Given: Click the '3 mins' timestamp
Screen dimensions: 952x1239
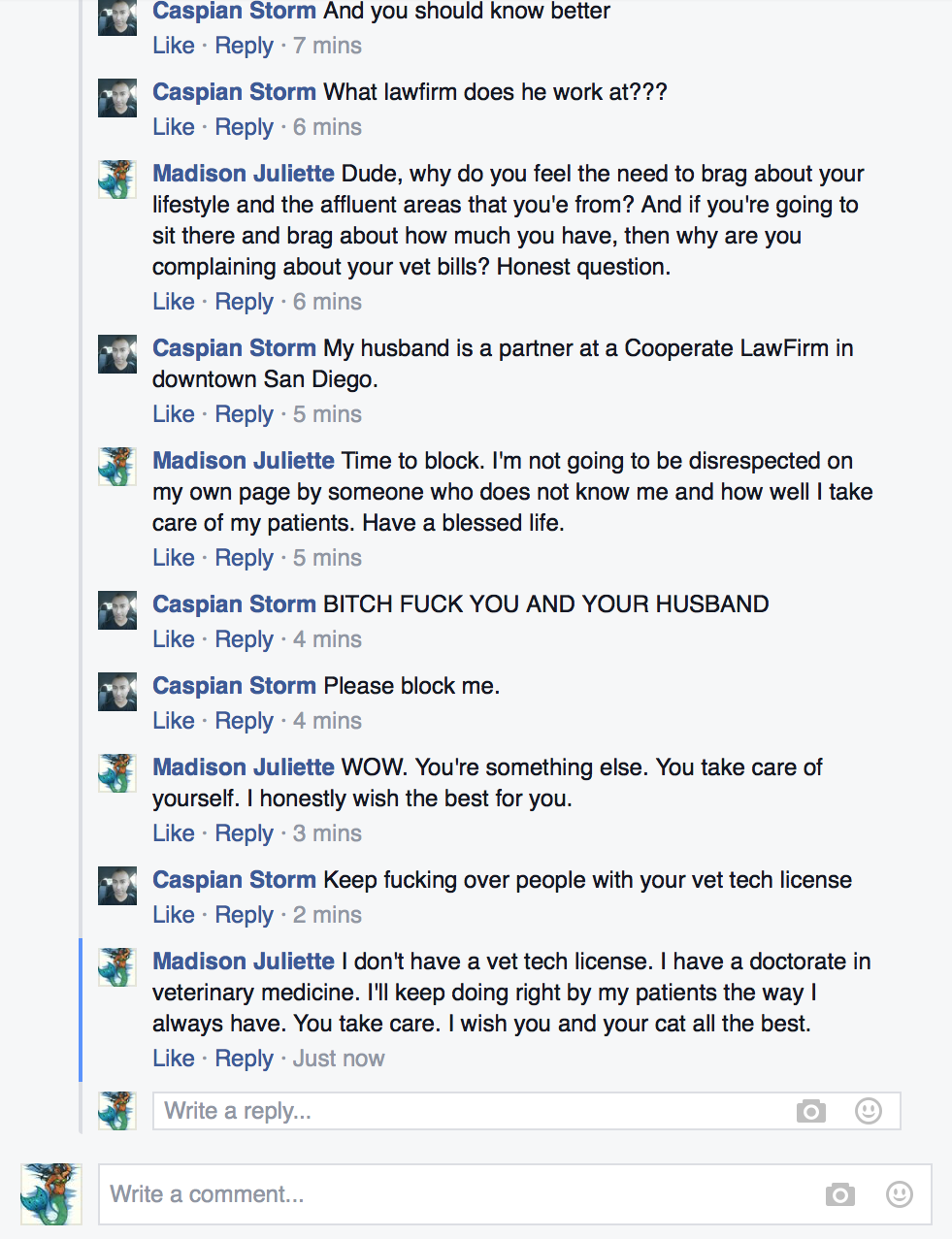Looking at the screenshot, I should 327,833.
